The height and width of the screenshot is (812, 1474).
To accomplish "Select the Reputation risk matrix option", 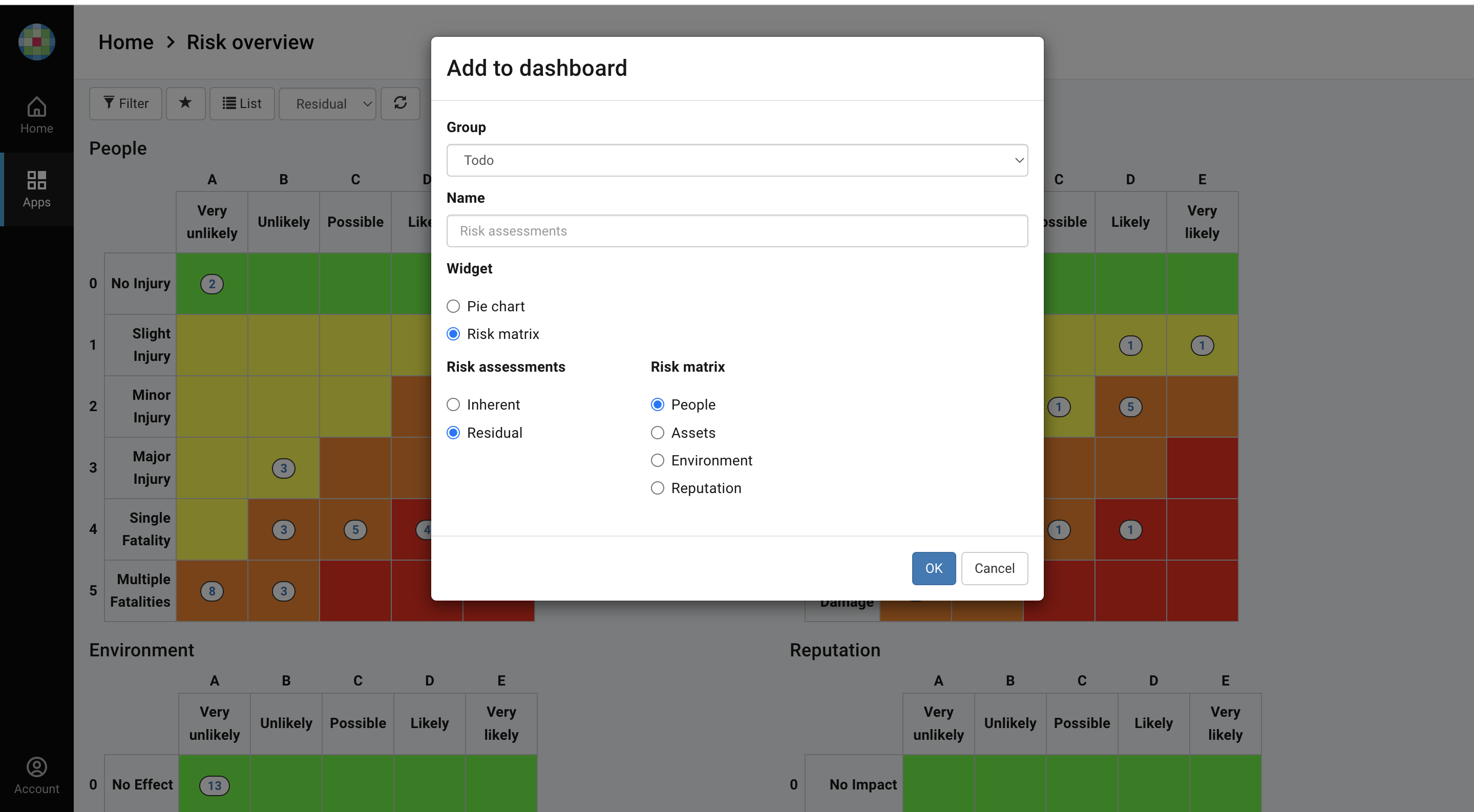I will tap(658, 488).
